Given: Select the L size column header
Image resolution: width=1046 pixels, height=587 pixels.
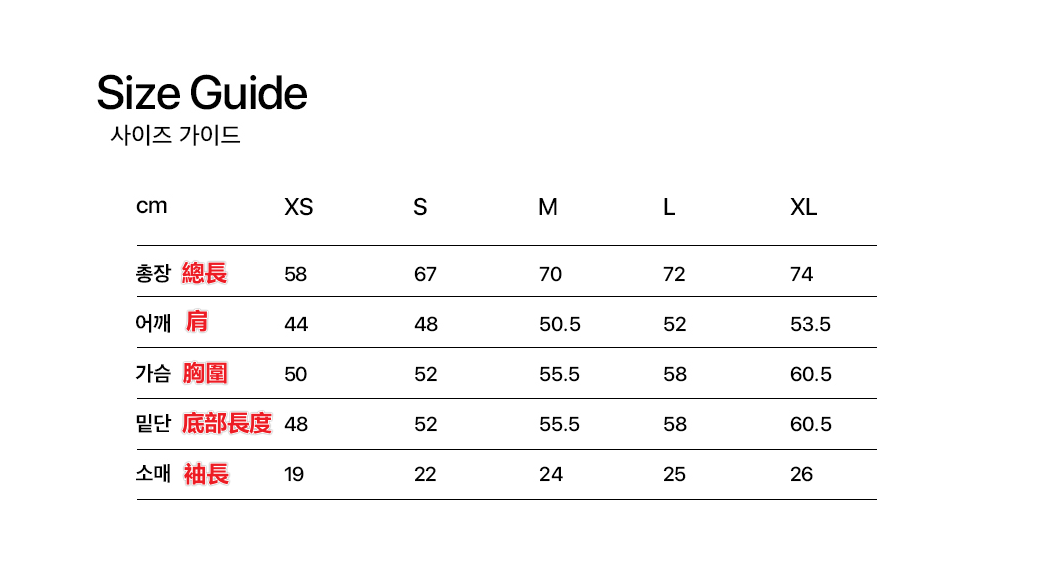Looking at the screenshot, I should click(669, 207).
